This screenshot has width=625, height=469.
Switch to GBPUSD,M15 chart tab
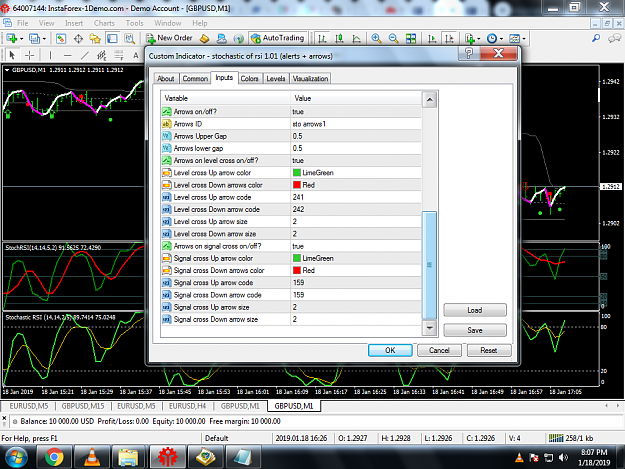pos(83,406)
